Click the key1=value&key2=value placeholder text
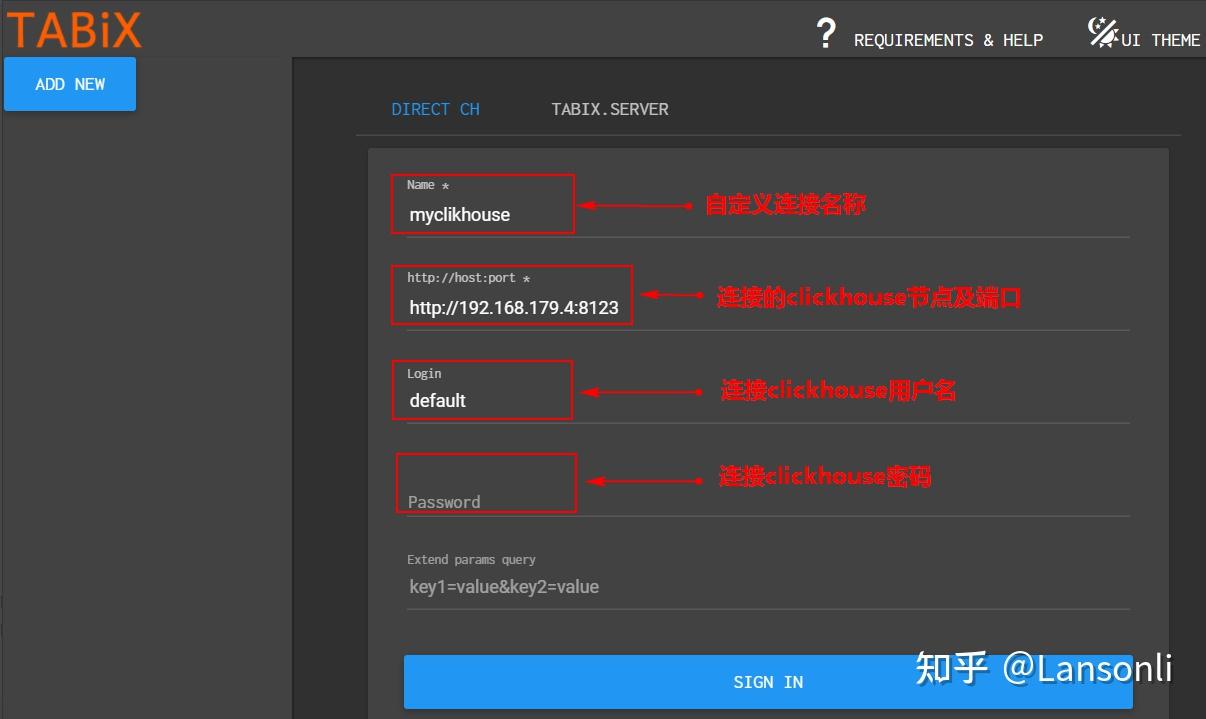The width and height of the screenshot is (1206, 719). (x=503, y=586)
